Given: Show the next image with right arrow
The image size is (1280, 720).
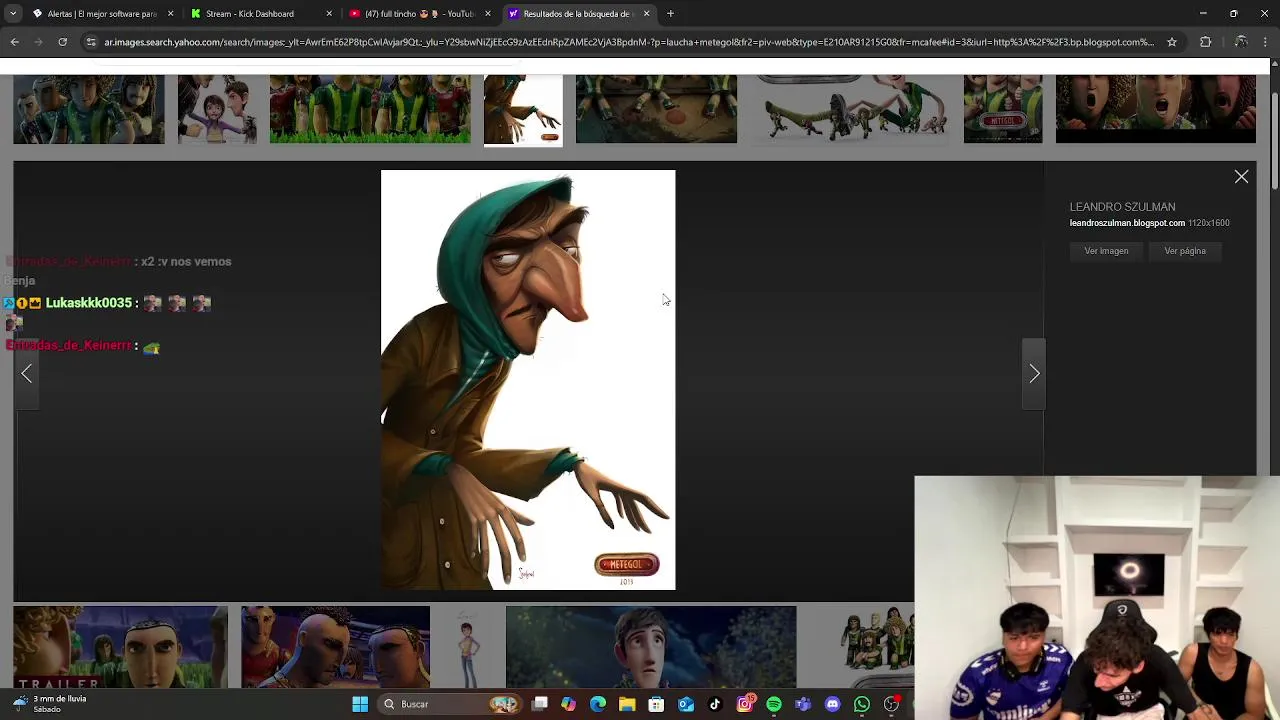Looking at the screenshot, I should coord(1034,374).
